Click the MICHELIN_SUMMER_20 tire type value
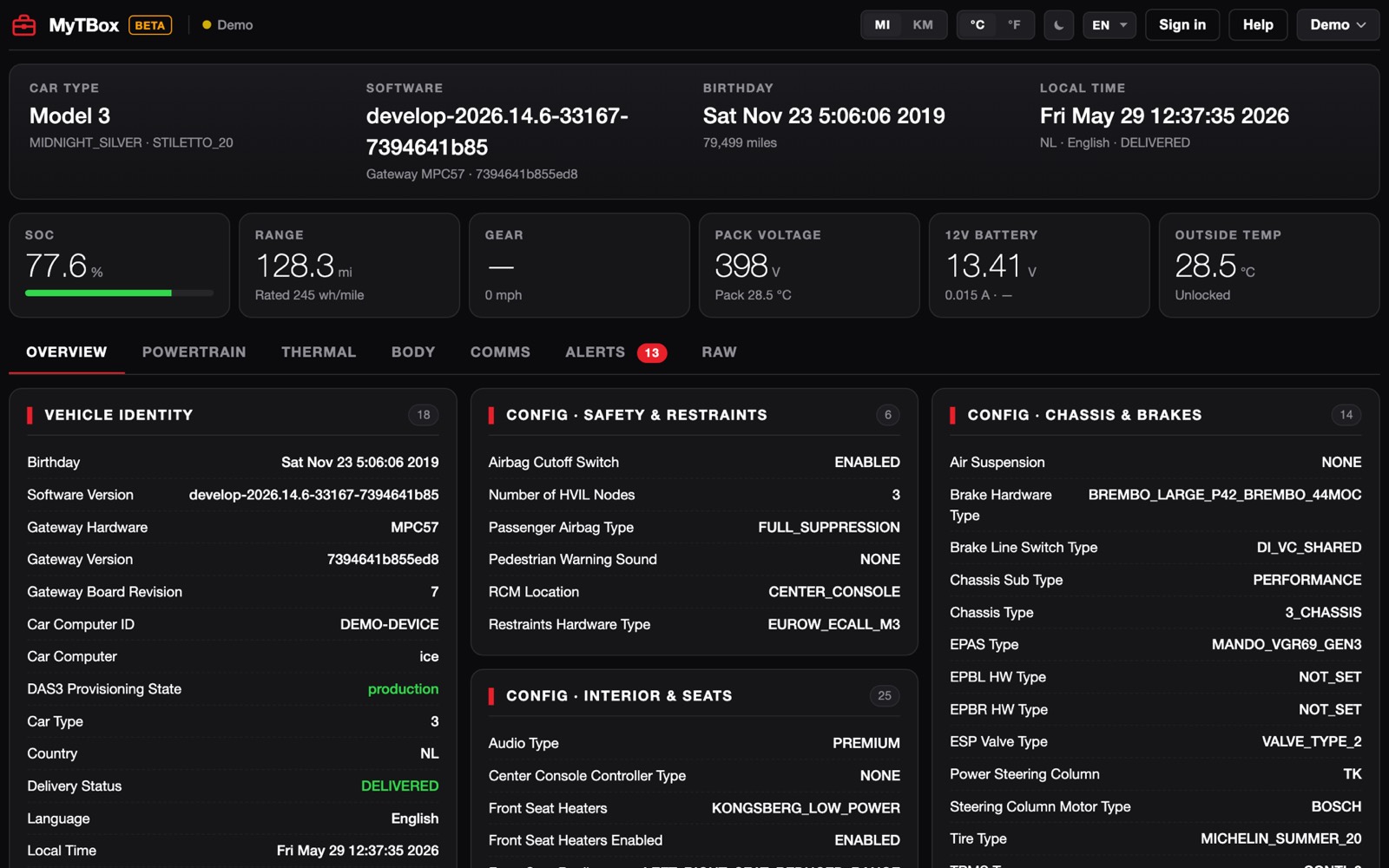The width and height of the screenshot is (1389, 868). pyautogui.click(x=1281, y=839)
